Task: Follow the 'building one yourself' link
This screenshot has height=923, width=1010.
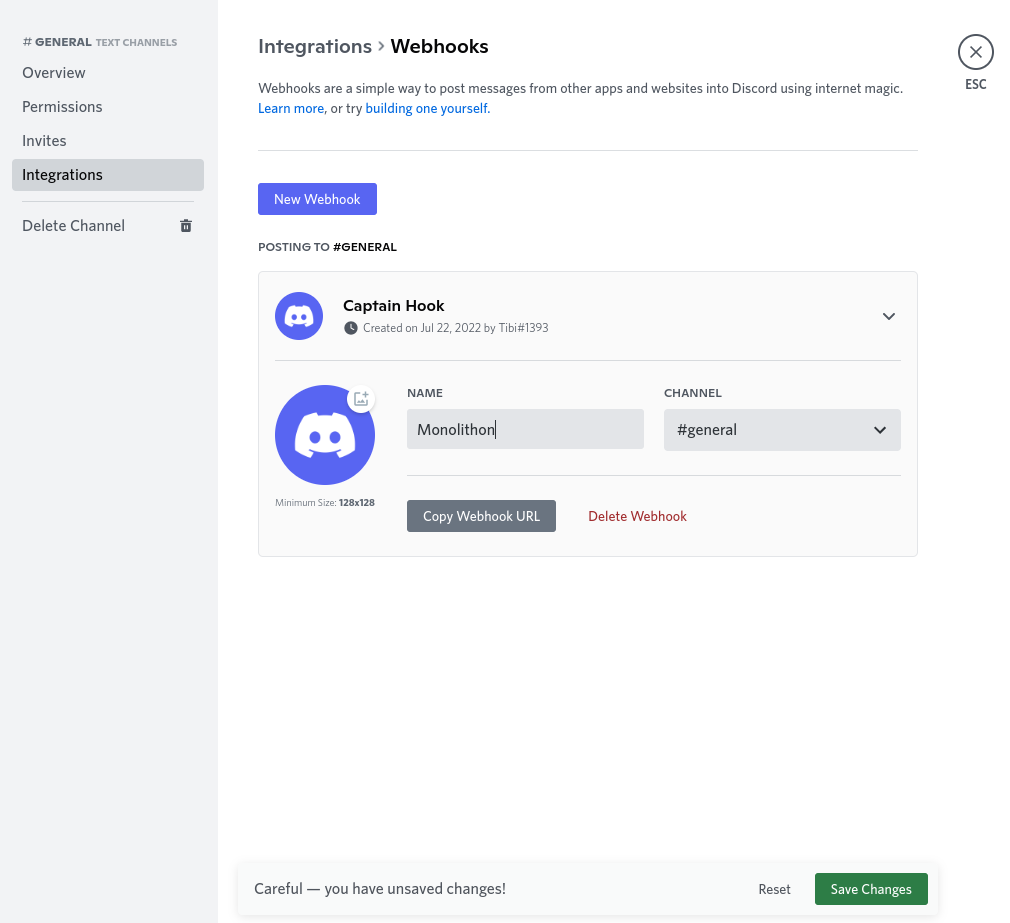Action: [427, 108]
